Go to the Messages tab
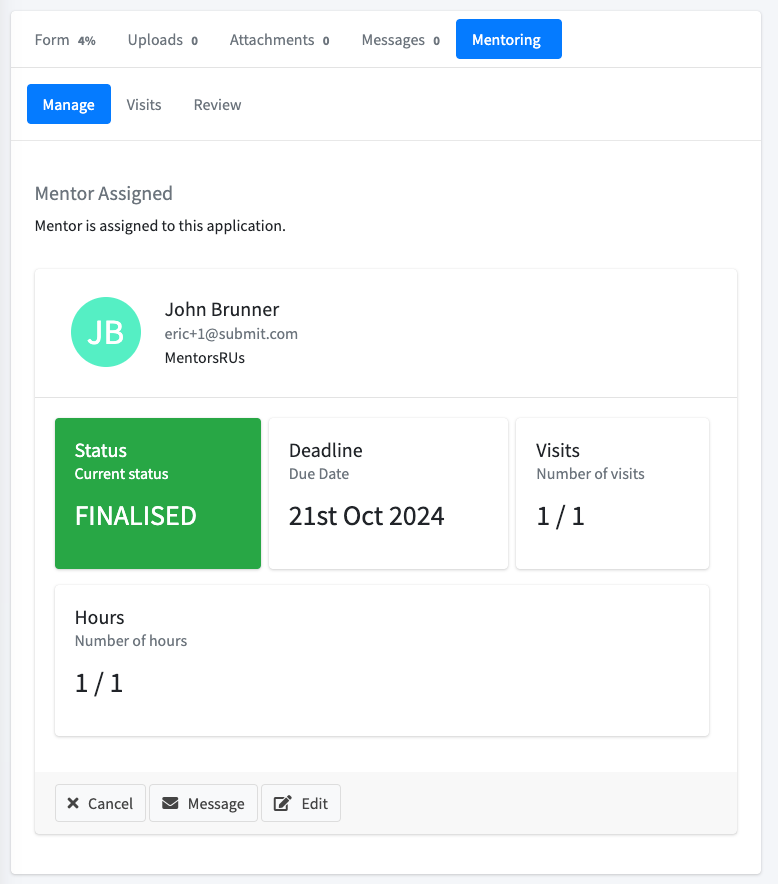Screen dimensions: 778x884 pyautogui.click(x=400, y=39)
